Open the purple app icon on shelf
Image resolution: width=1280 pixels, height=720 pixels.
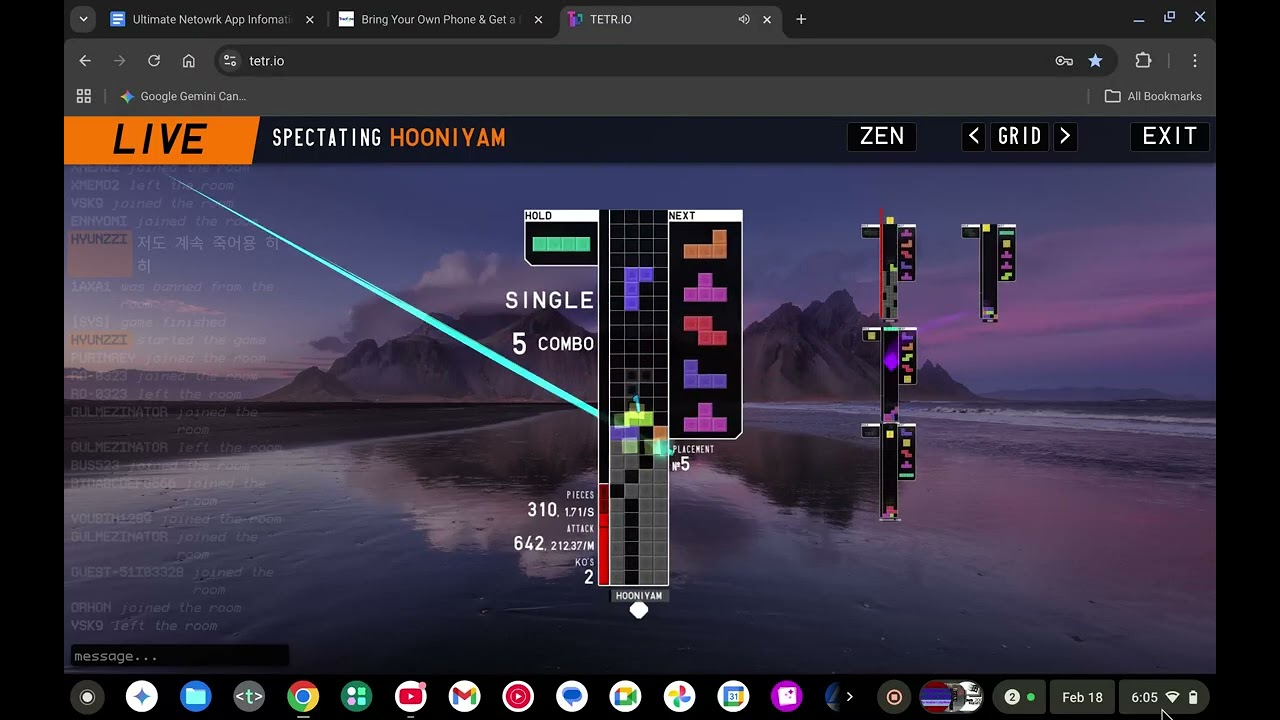(x=787, y=697)
